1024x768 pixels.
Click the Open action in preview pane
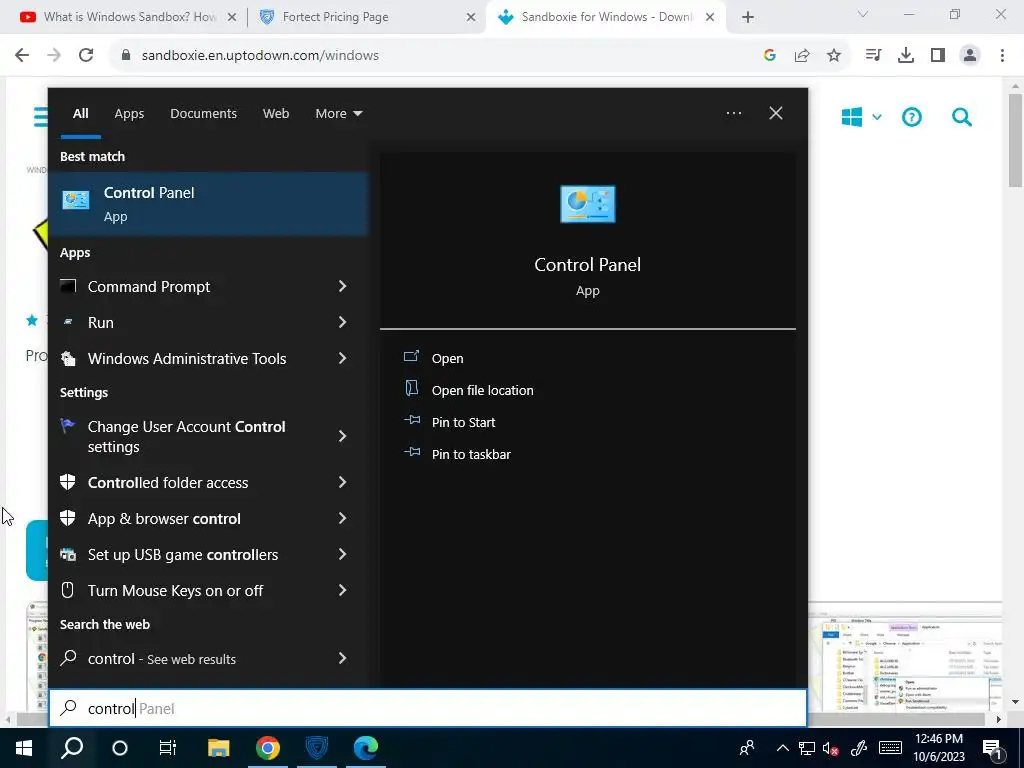[x=447, y=358]
